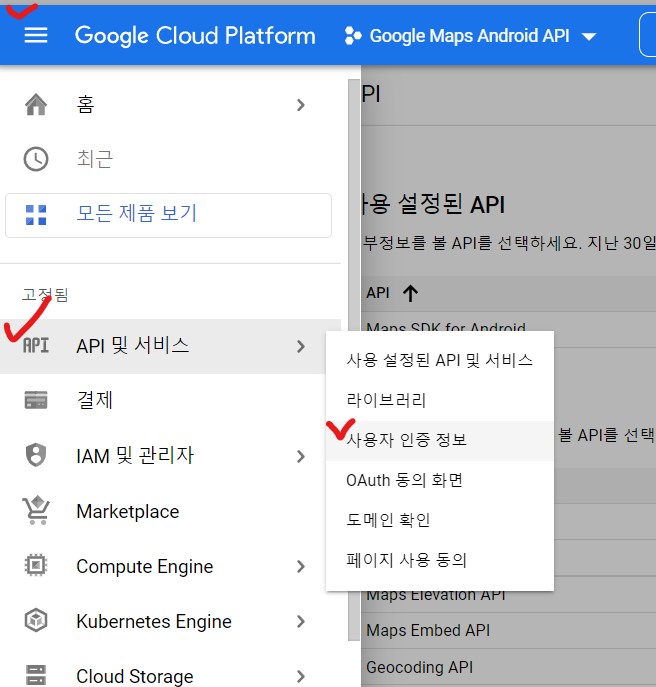Click the Cloud Storage icon
Screen dimensions: 656x687
(x=36, y=675)
